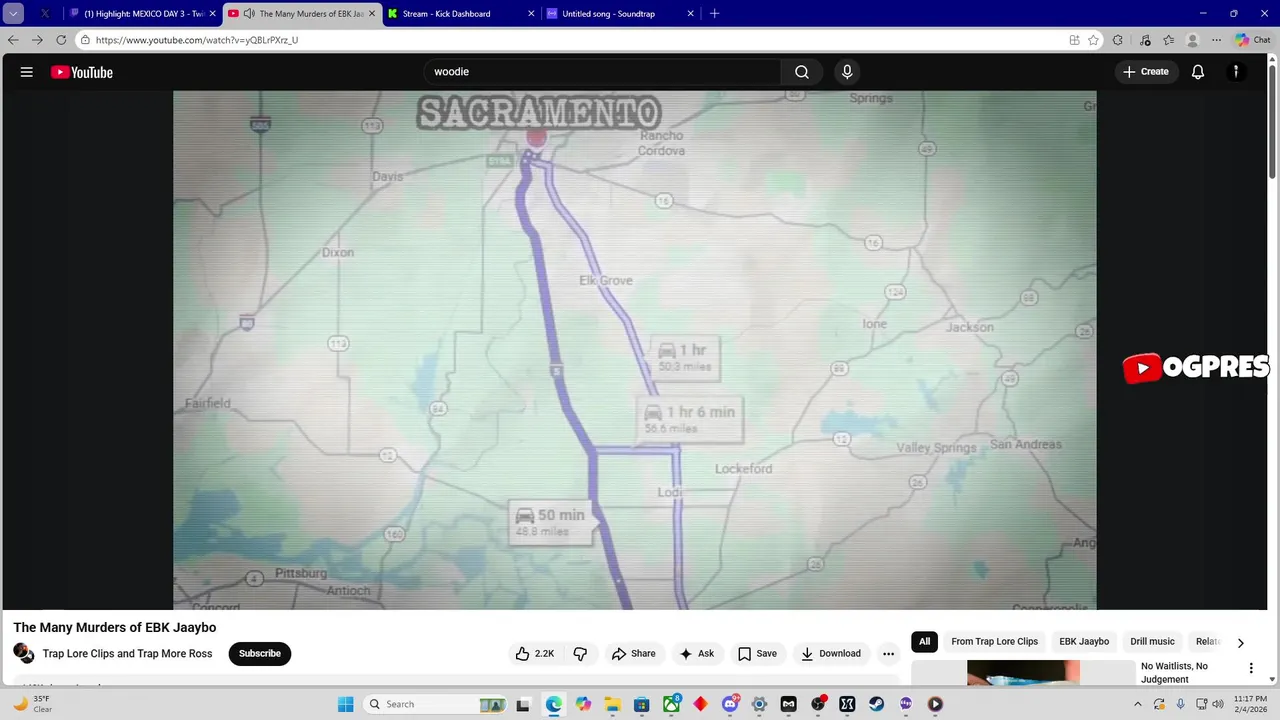Save the video to a playlist
This screenshot has height=720, width=1280.
coord(757,654)
